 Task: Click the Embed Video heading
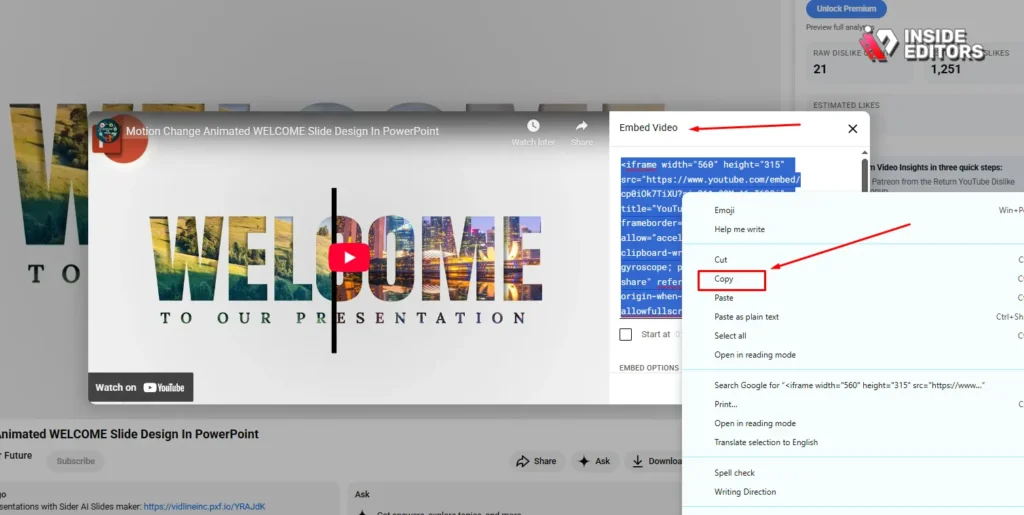point(648,128)
